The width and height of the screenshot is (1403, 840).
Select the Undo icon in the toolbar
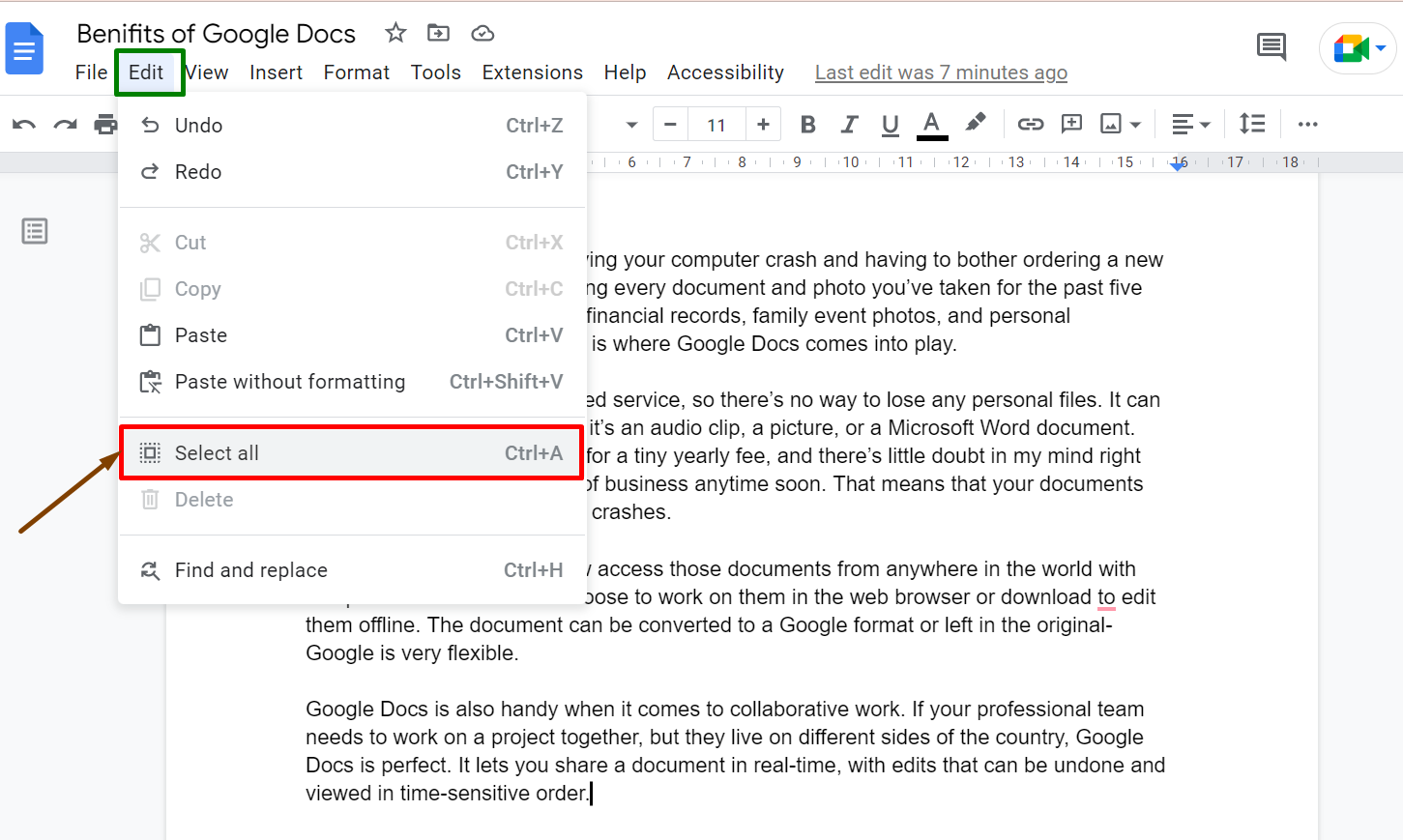pos(24,124)
